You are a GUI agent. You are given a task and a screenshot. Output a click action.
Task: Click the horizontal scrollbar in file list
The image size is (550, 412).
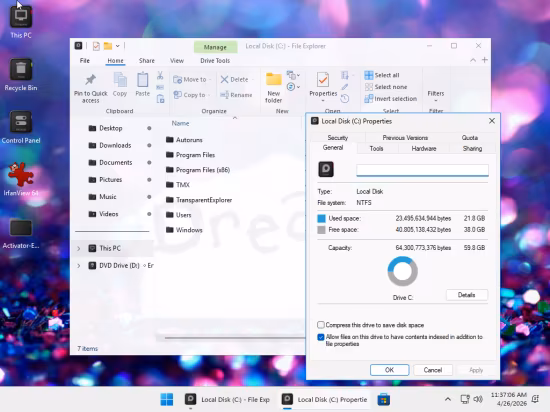point(234,338)
